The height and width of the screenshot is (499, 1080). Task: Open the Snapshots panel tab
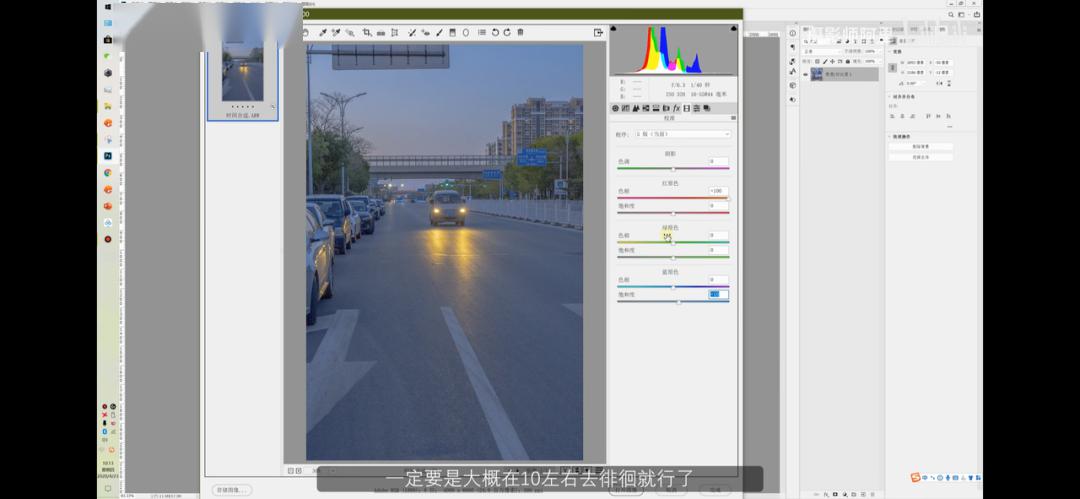[707, 108]
